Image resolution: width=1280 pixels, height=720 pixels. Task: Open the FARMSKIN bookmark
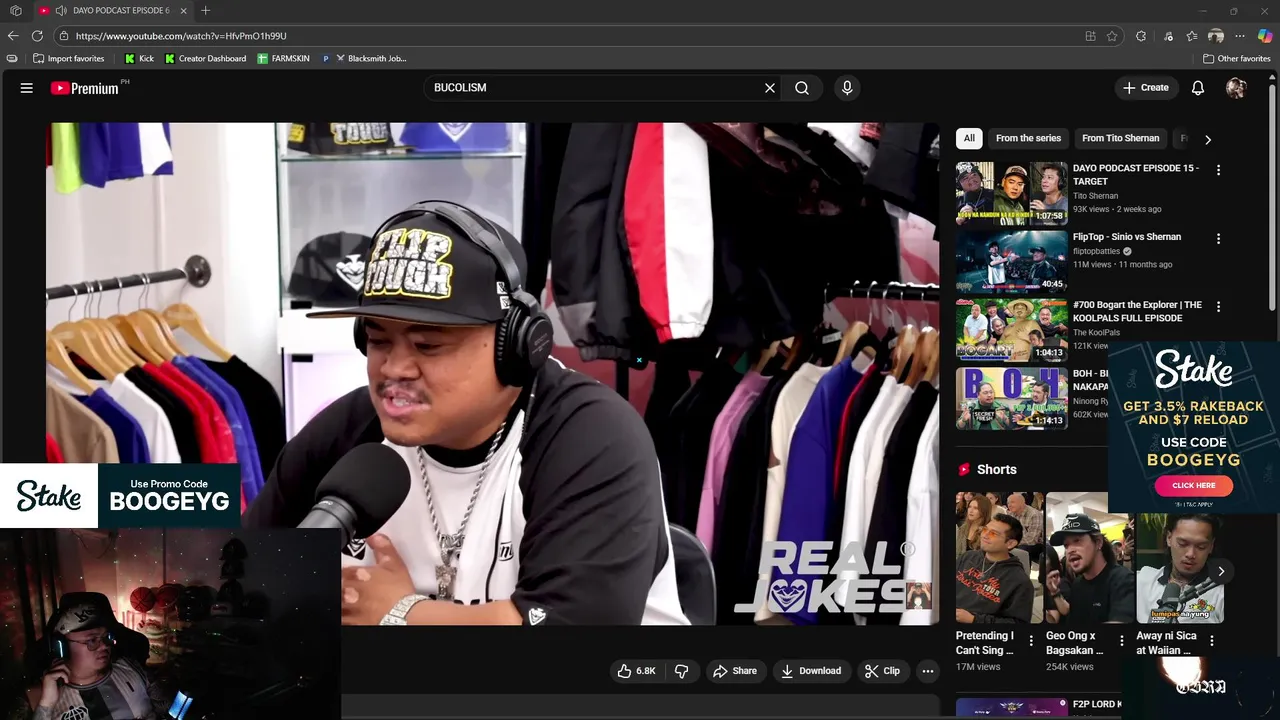click(284, 58)
